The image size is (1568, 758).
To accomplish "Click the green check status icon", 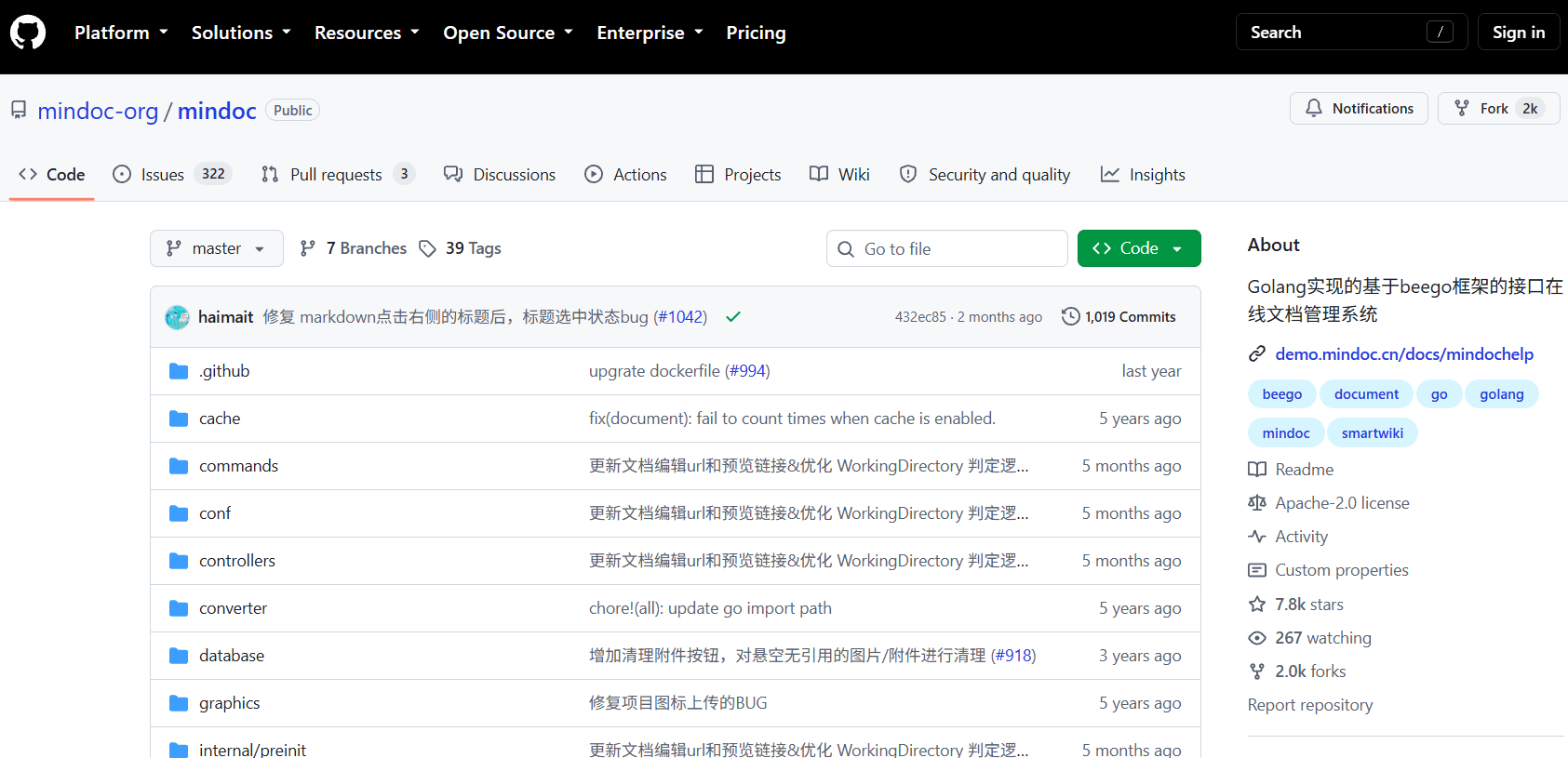I will coord(733,317).
